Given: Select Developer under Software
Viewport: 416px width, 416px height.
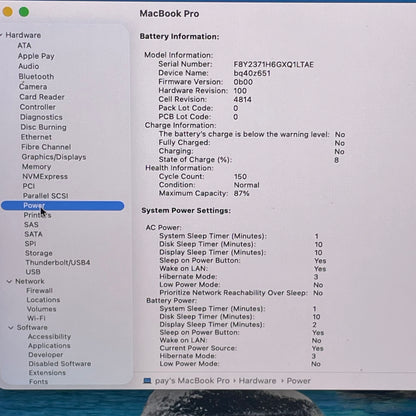Looking at the screenshot, I should click(x=45, y=355).
